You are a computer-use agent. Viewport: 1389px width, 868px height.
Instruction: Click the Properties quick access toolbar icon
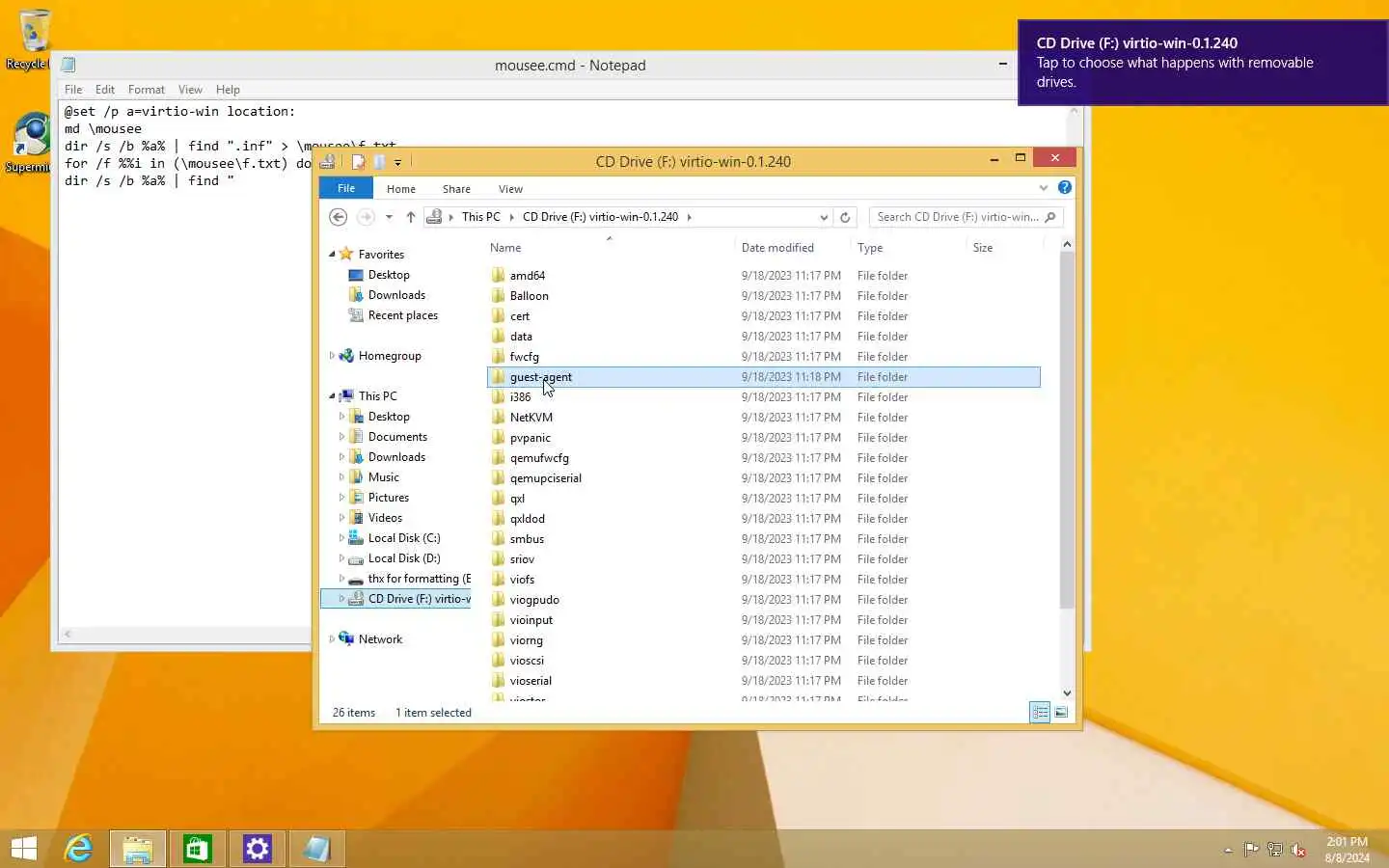point(358,162)
